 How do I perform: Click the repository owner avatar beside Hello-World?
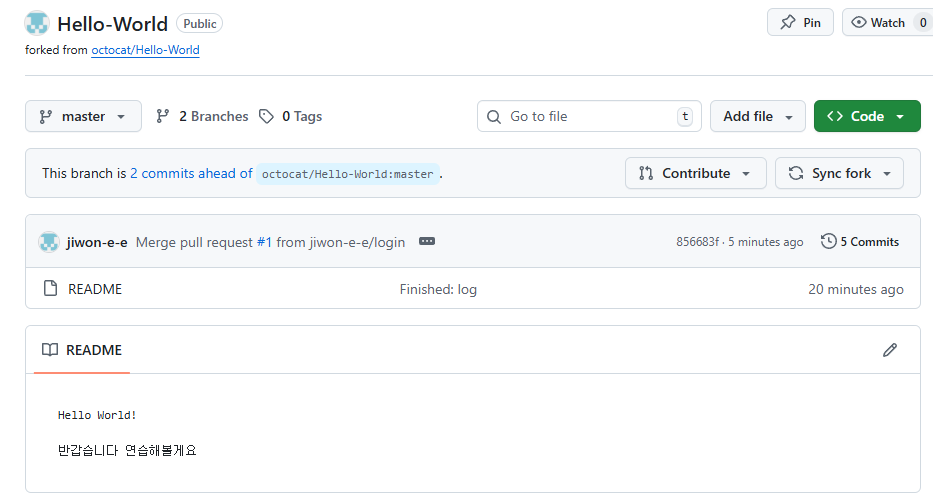click(37, 23)
